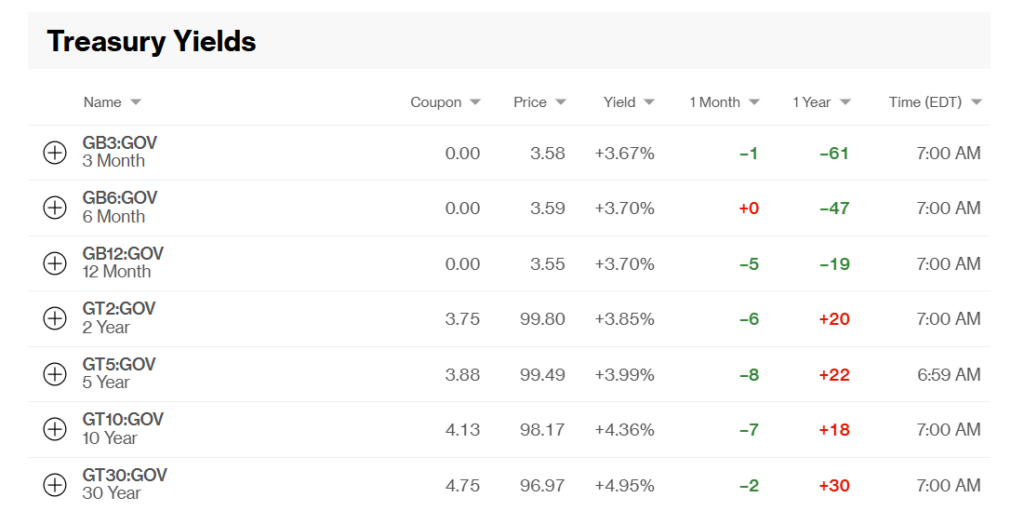Expand the GB3:GOV 3 Month plus icon

coord(55,153)
